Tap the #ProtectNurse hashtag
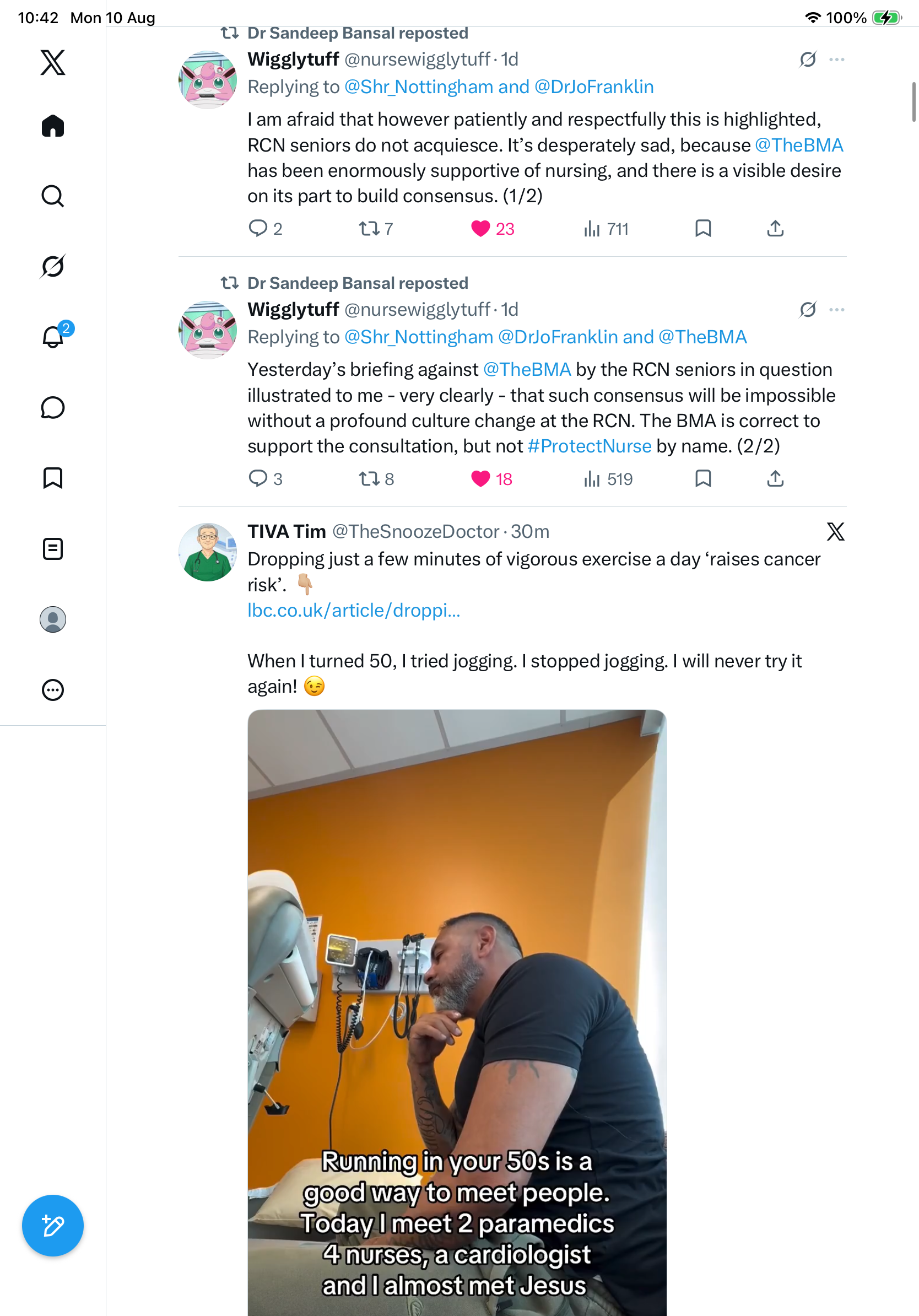Image resolution: width=919 pixels, height=1316 pixels. coord(589,446)
